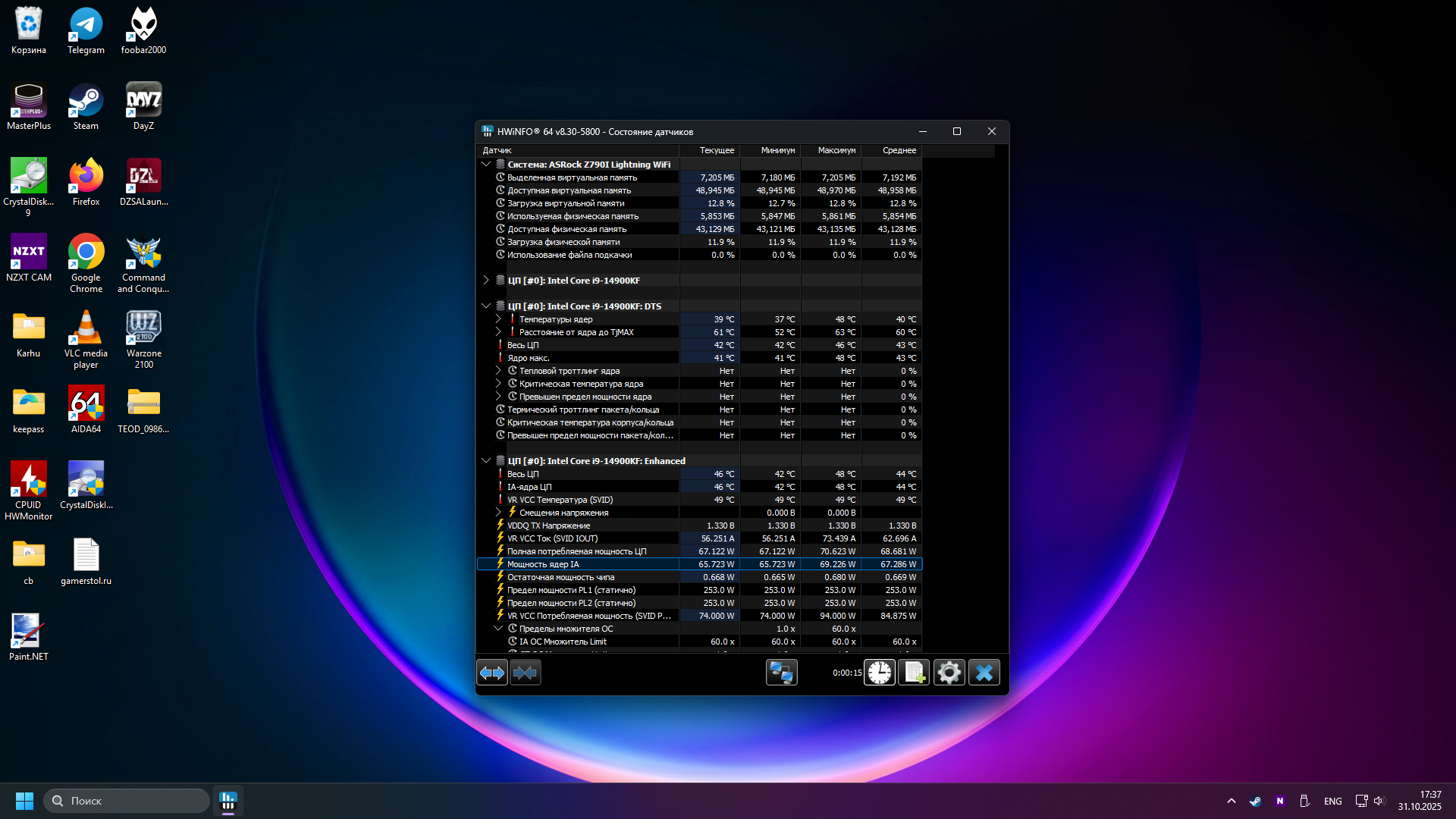Screen dimensions: 1456x819
Task: Collapse the i9-14900KF DTS section
Action: [x=486, y=306]
